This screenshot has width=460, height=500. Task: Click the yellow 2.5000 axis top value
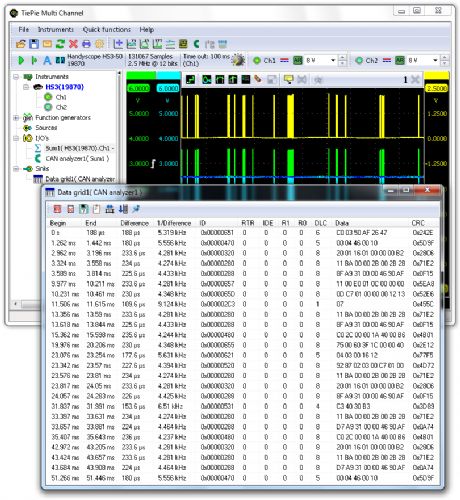coord(436,88)
